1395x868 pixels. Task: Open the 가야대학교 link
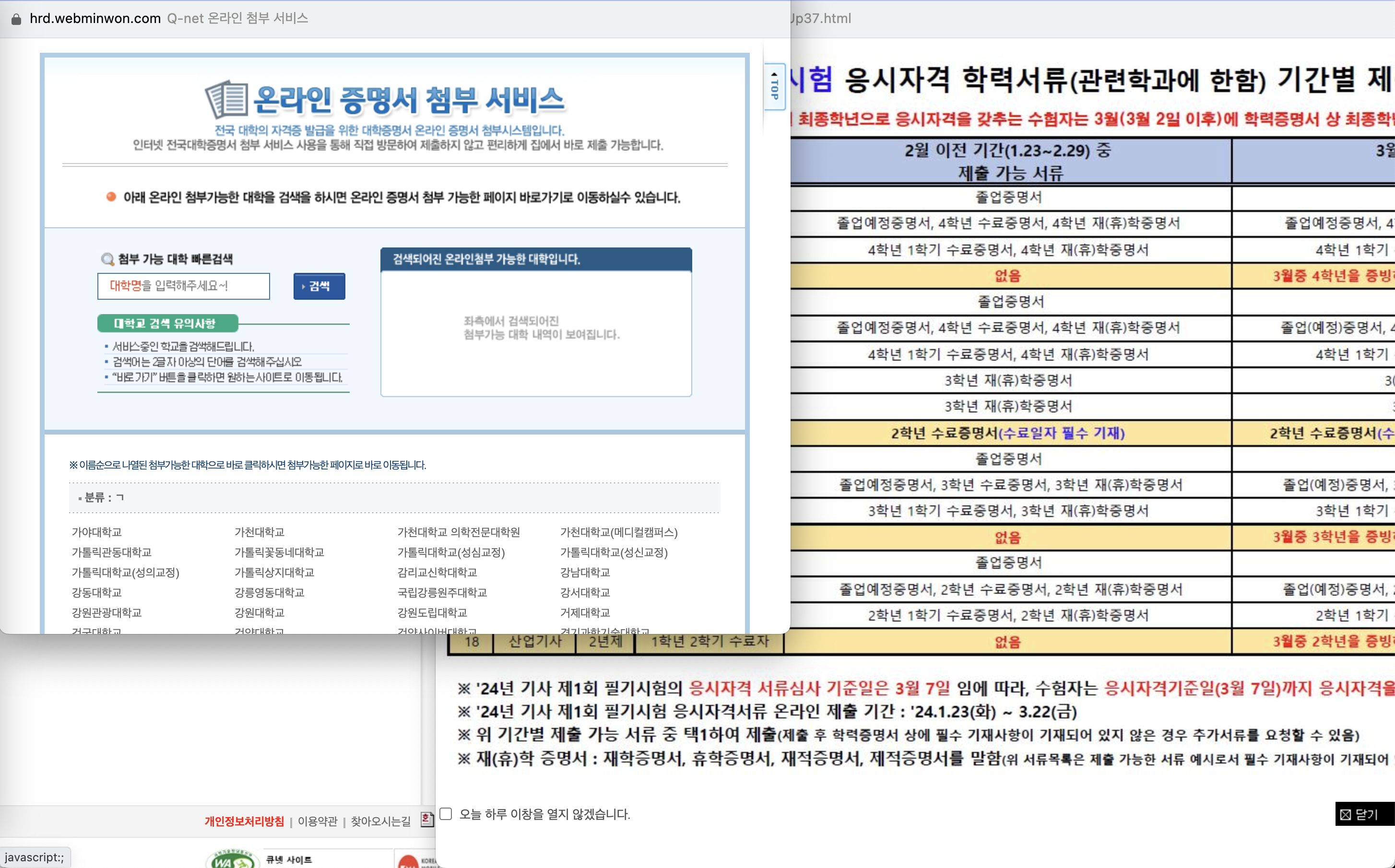click(x=96, y=532)
